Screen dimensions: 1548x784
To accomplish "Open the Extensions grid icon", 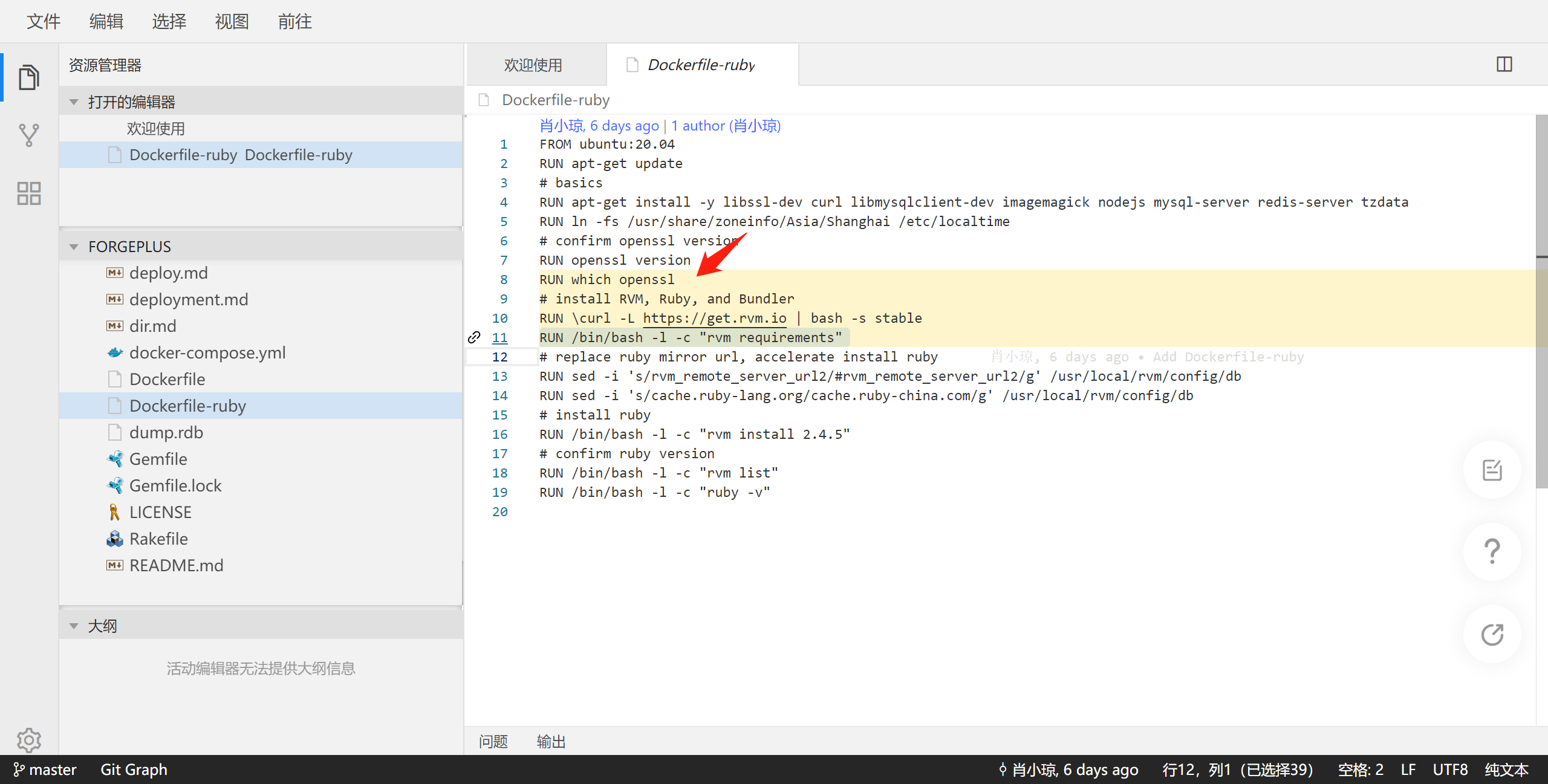I will [28, 193].
